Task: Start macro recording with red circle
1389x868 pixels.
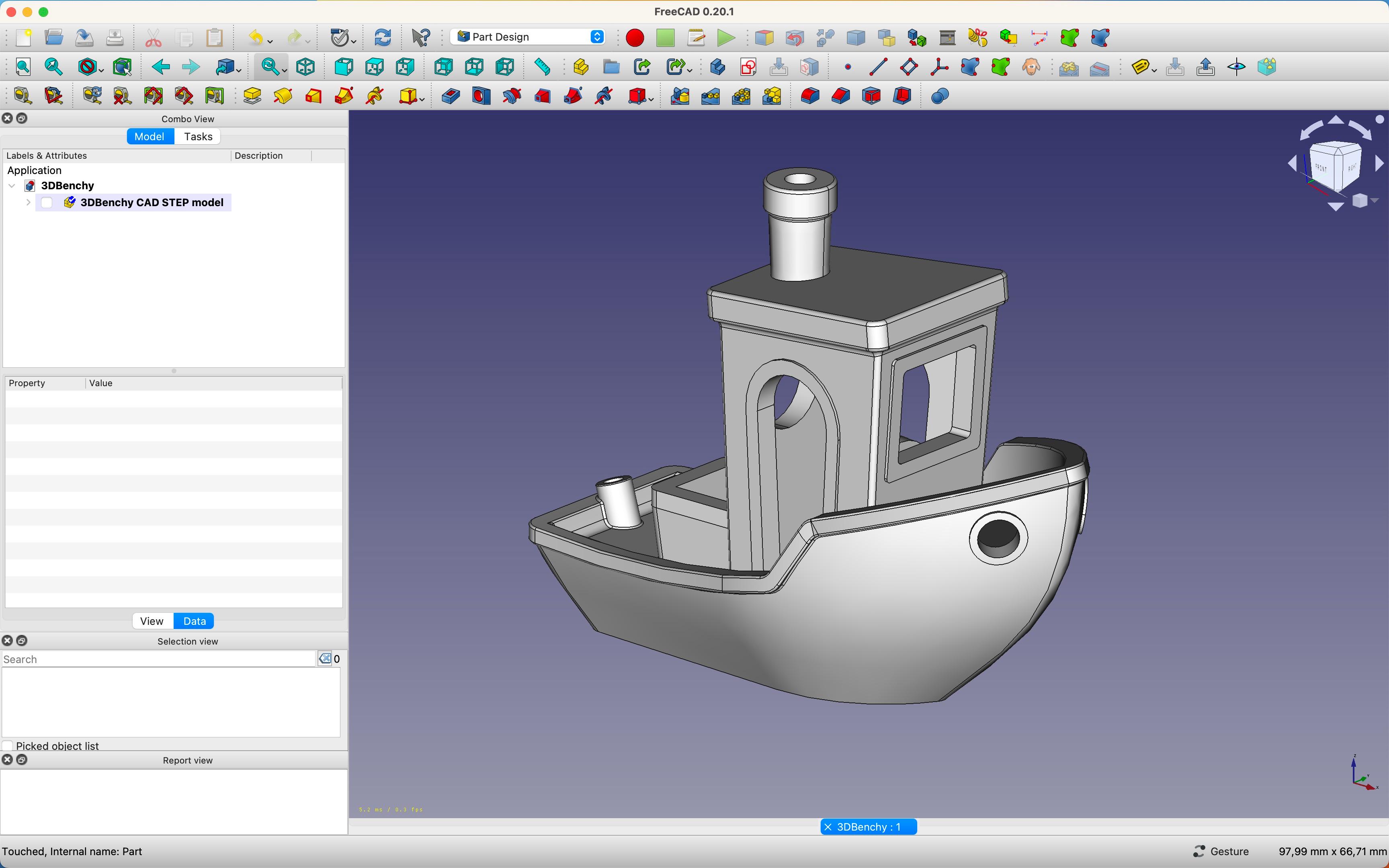Action: (635, 38)
